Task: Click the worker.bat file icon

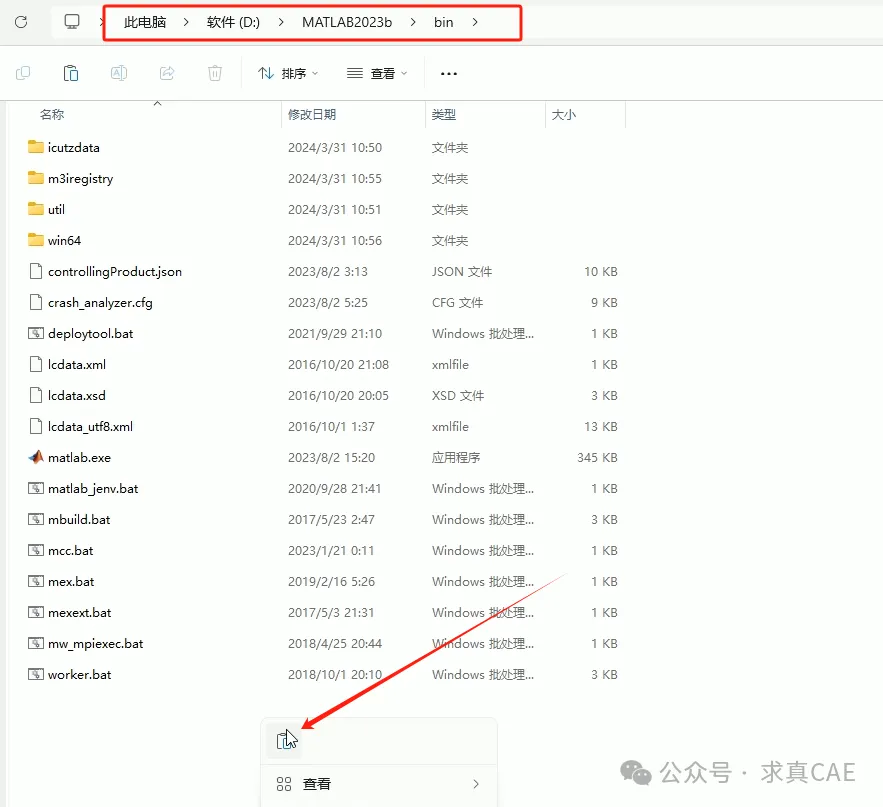Action: pyautogui.click(x=35, y=674)
